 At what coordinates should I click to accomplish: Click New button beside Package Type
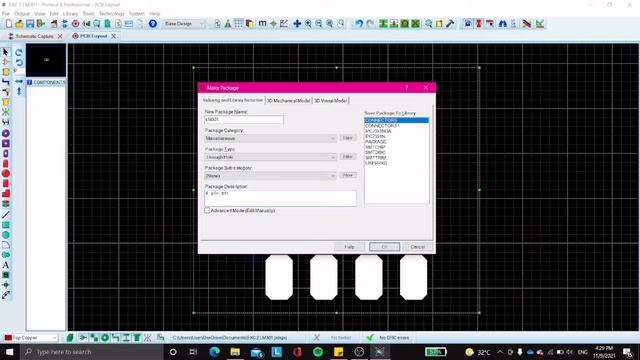[348, 156]
